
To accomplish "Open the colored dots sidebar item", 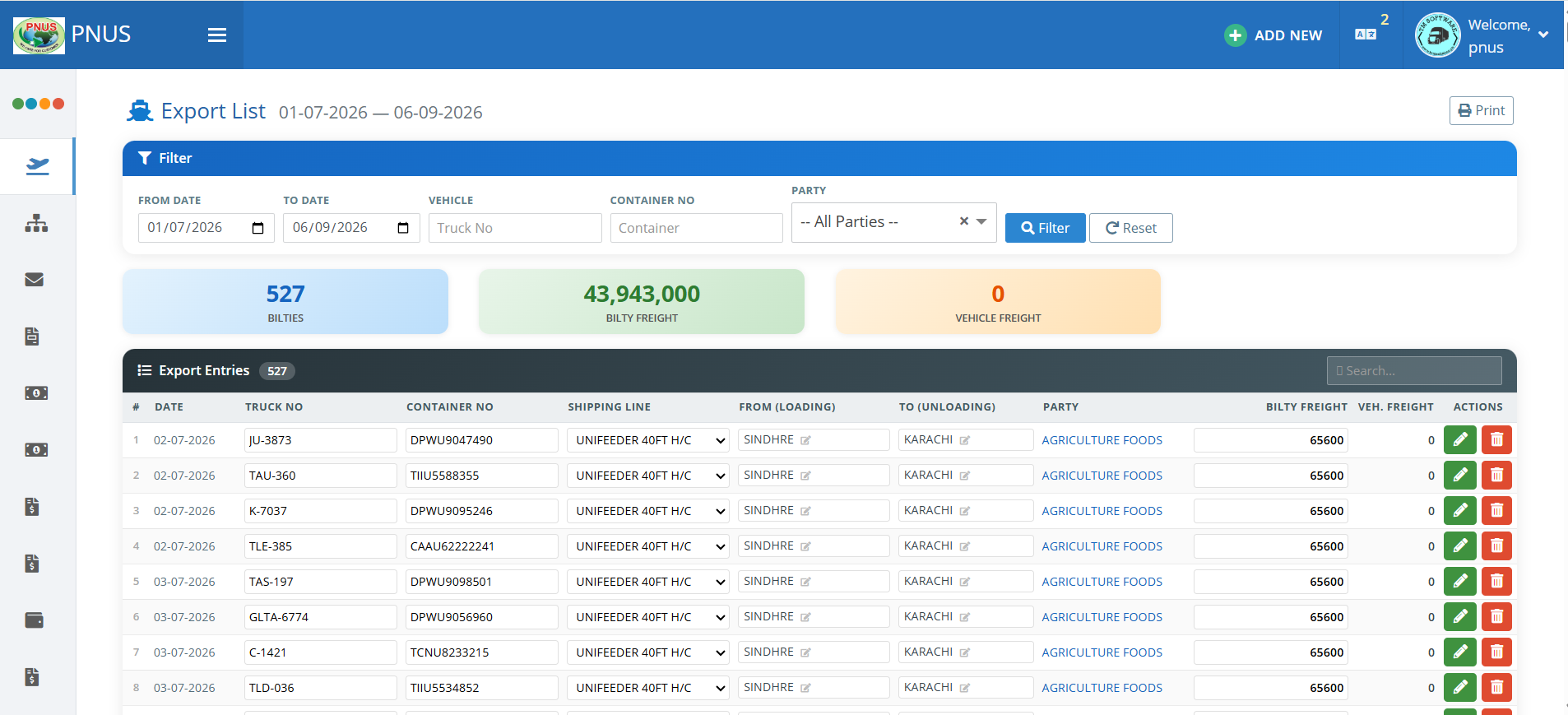I will (x=38, y=104).
